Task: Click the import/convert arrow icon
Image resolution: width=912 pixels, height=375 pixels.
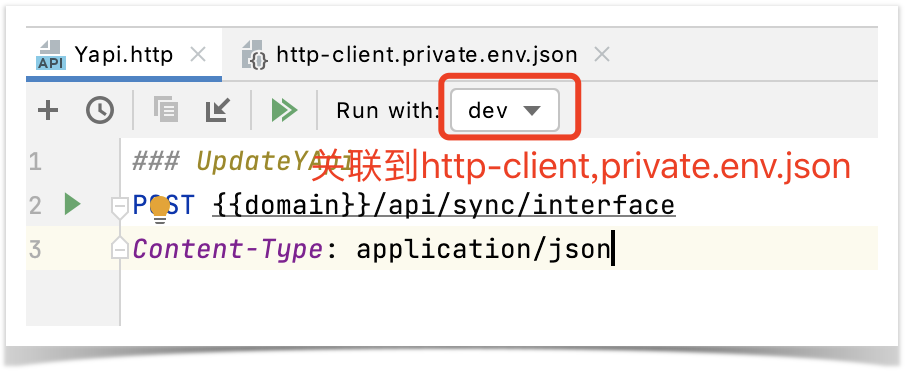Action: point(218,110)
